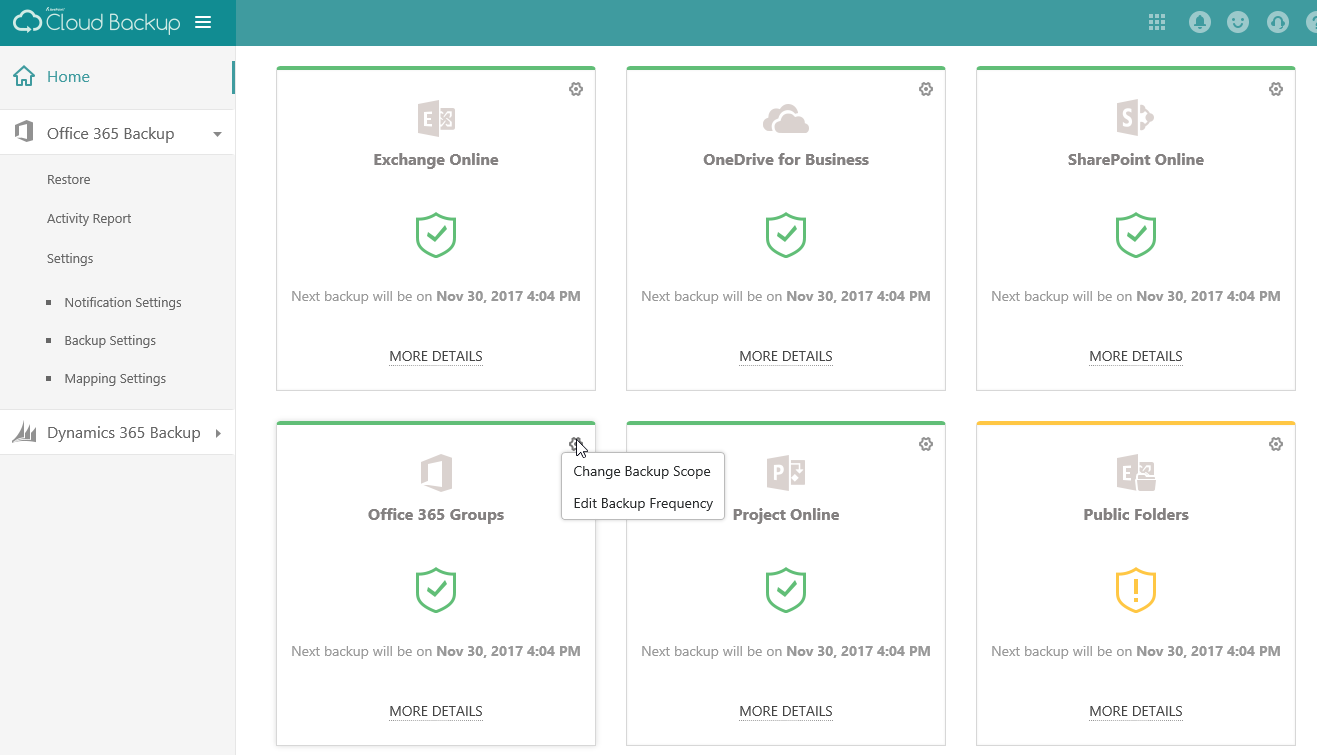The height and width of the screenshot is (755, 1317).
Task: Click the feedback smiley icon
Action: click(x=1237, y=21)
